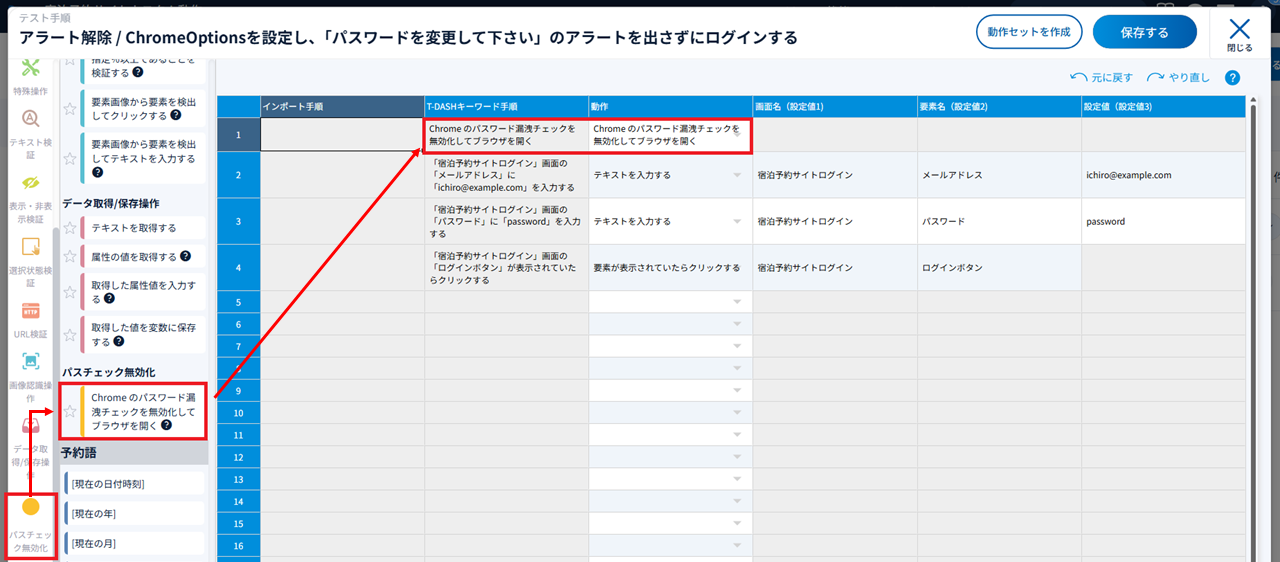Toggle favorite star for テキストを取得する
The image size is (1280, 562).
(x=70, y=228)
